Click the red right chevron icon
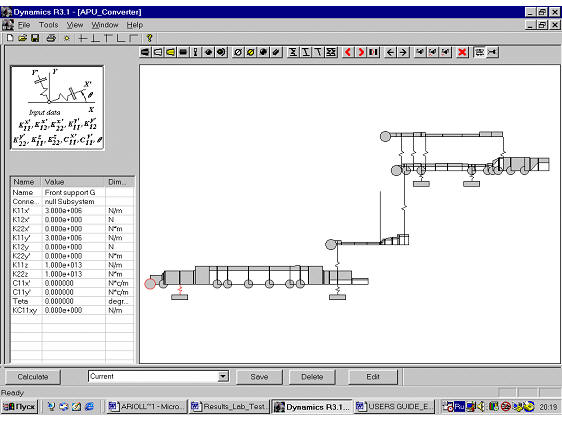The width and height of the screenshot is (562, 422). [x=361, y=52]
